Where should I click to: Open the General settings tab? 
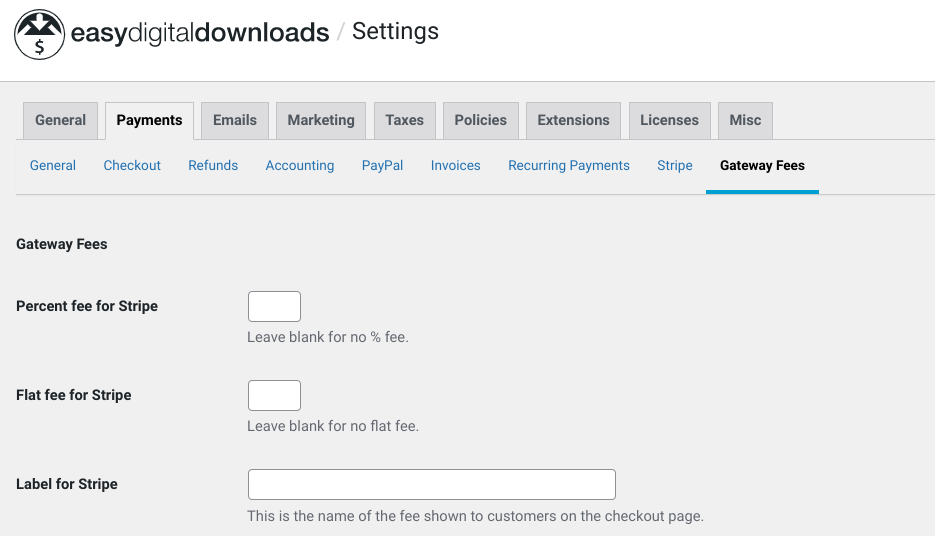60,120
